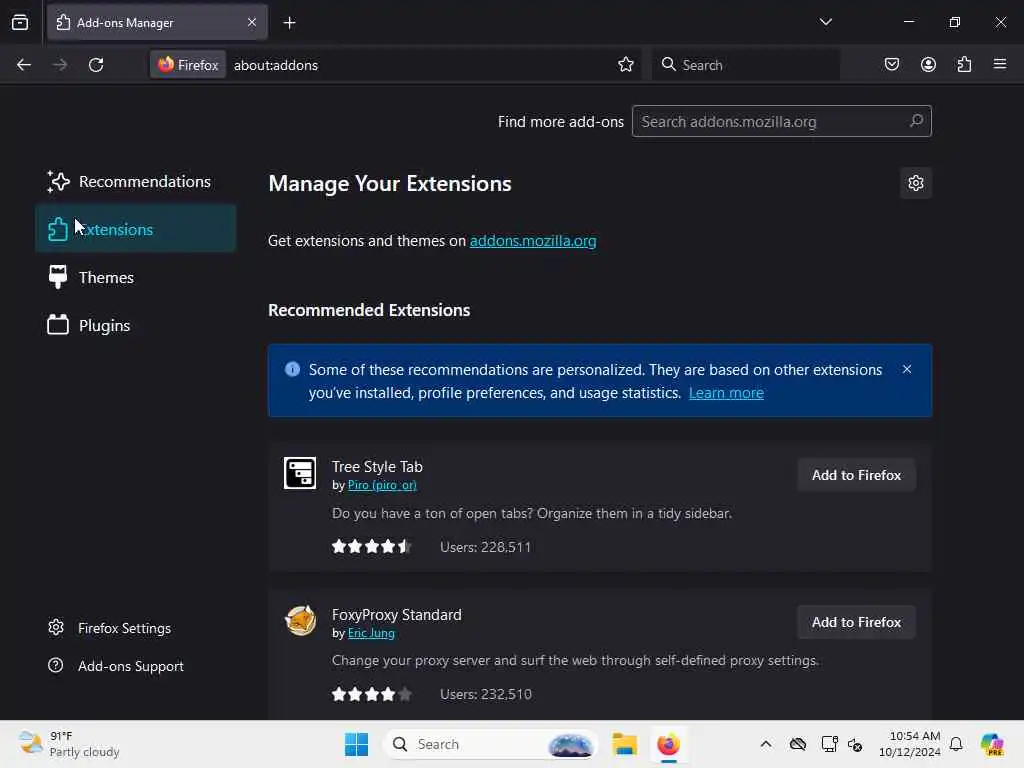Viewport: 1024px width, 768px height.
Task: Select the Add-ons Manager tab
Action: pyautogui.click(x=157, y=22)
